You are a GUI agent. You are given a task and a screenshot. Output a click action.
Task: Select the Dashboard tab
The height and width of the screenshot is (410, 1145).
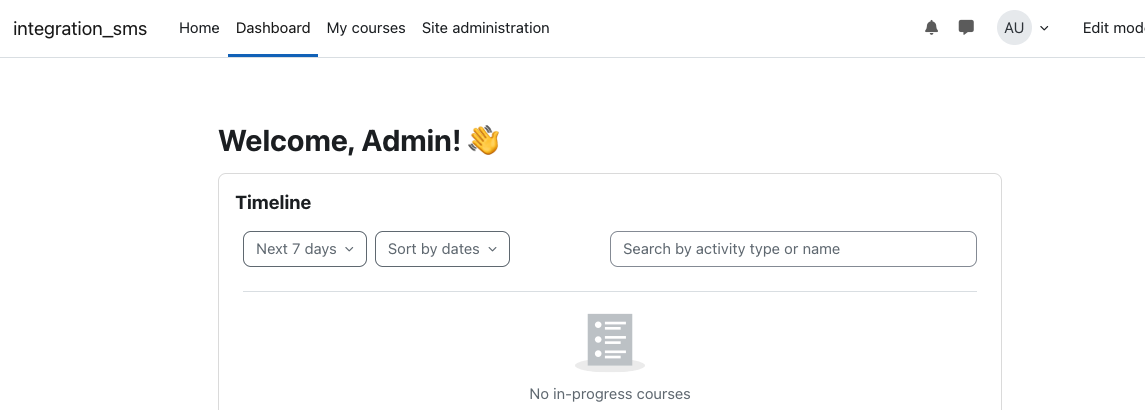pyautogui.click(x=273, y=28)
